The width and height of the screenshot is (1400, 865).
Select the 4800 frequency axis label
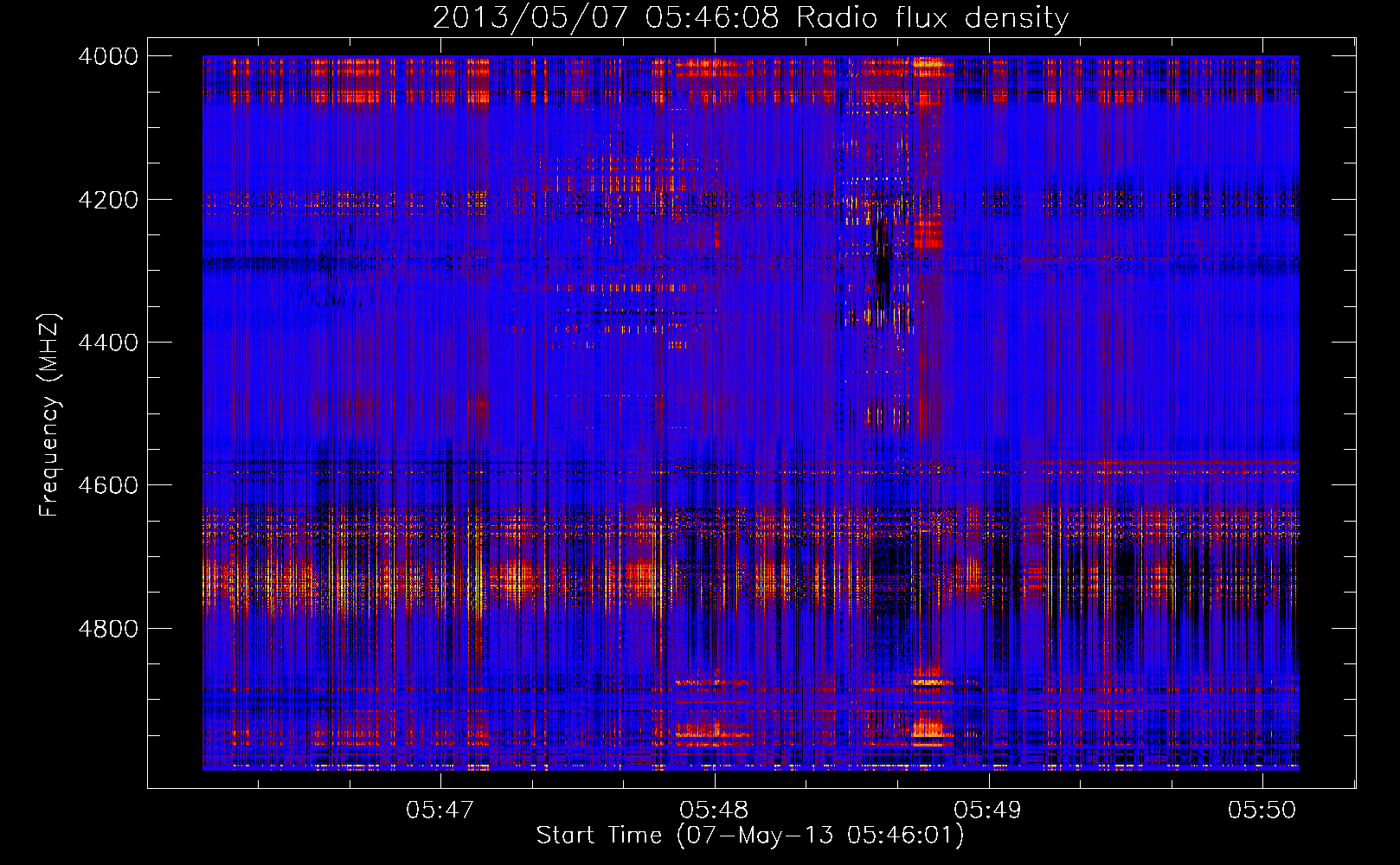[x=108, y=629]
